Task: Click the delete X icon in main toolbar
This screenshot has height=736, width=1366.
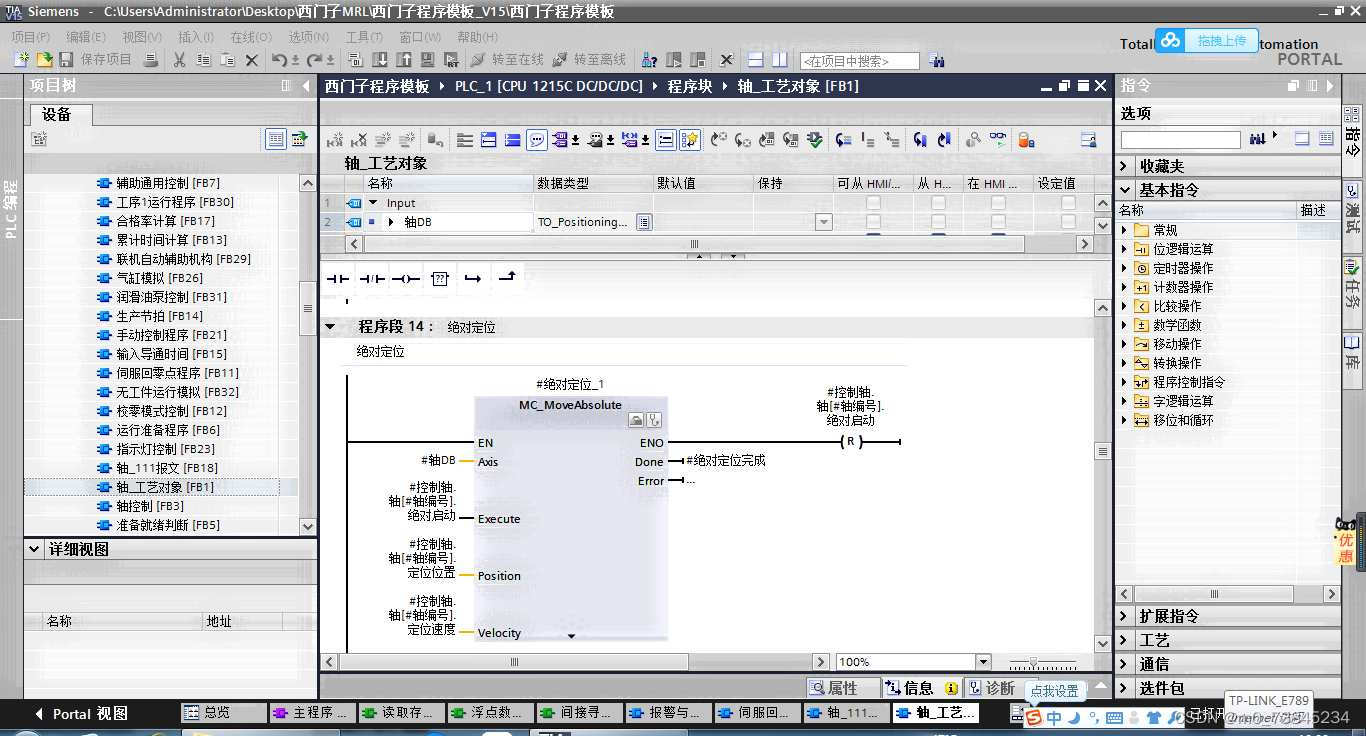Action: 252,60
